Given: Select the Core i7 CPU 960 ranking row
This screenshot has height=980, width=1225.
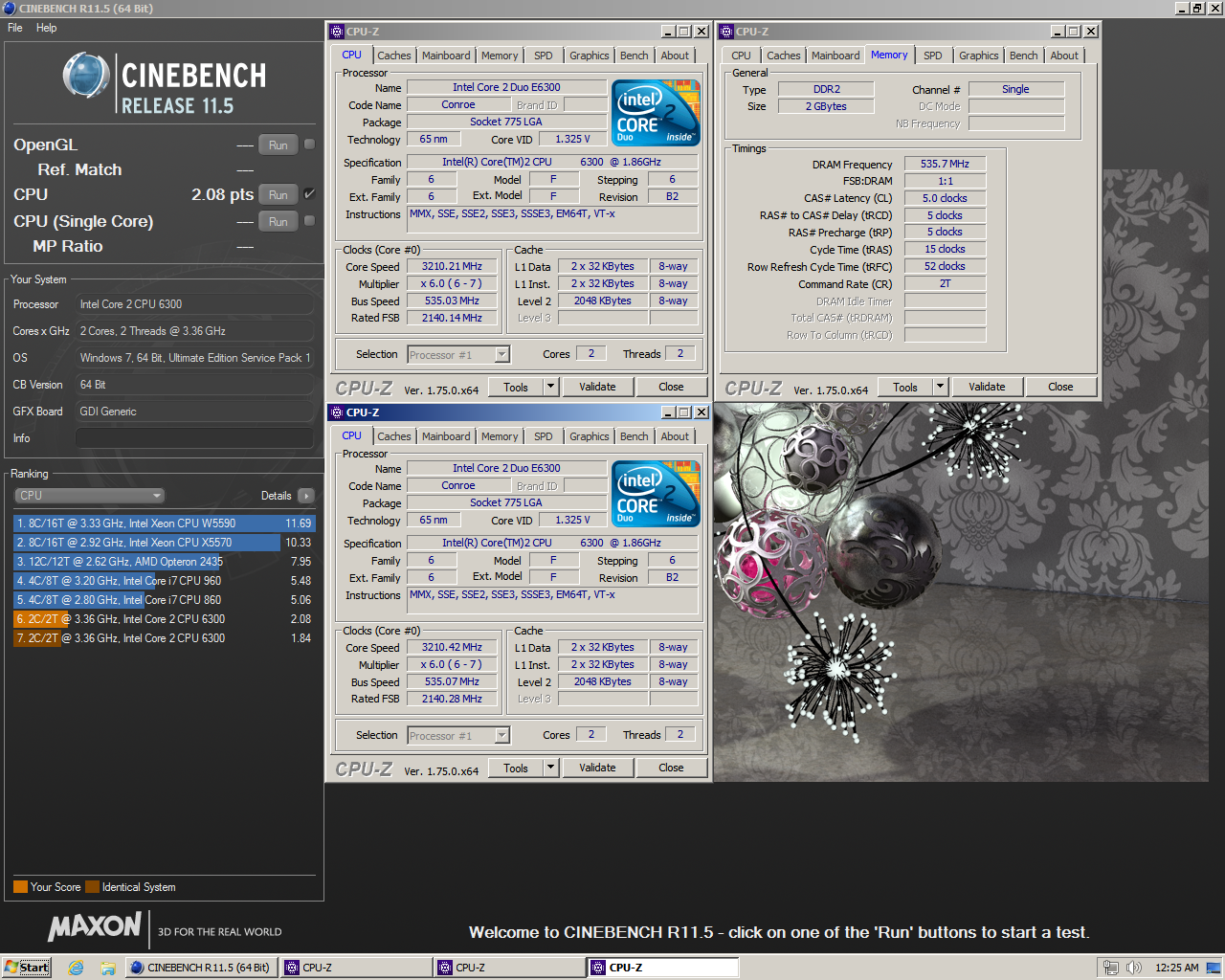Looking at the screenshot, I should (164, 581).
